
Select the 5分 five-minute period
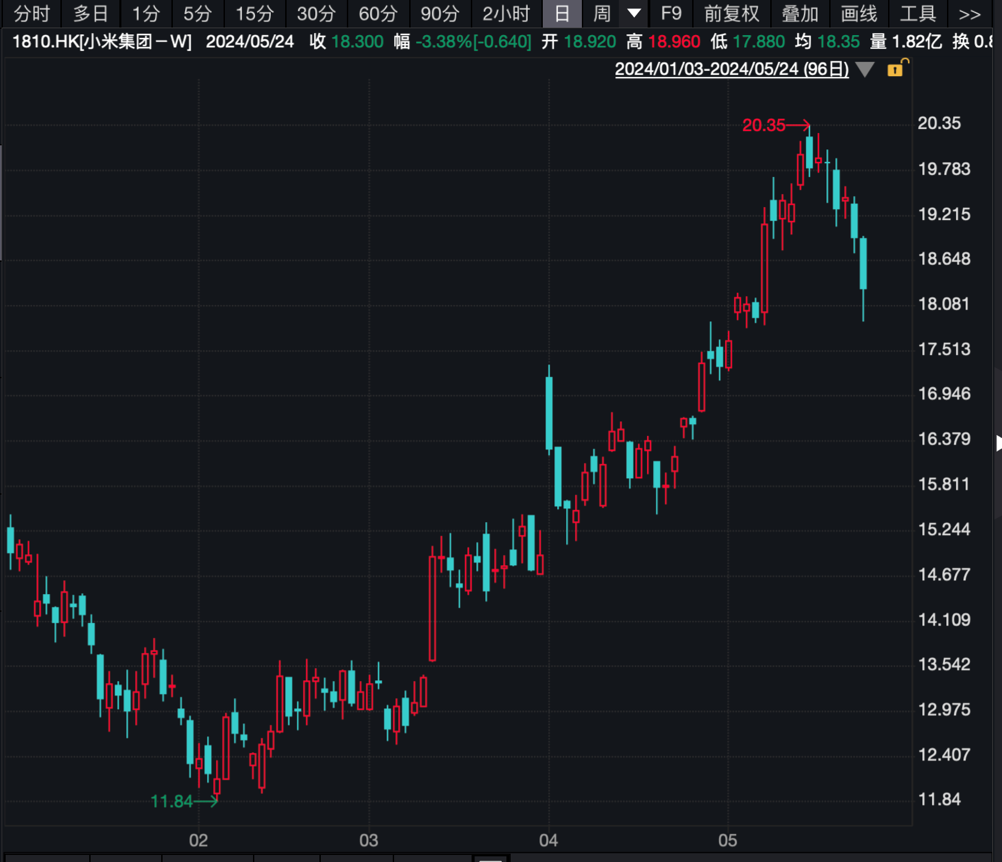(x=197, y=13)
